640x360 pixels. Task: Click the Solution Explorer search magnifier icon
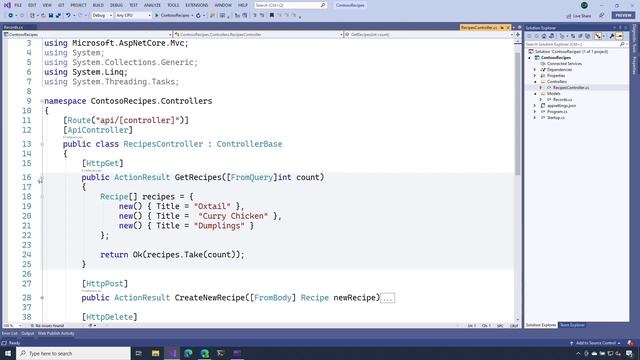[x=622, y=44]
